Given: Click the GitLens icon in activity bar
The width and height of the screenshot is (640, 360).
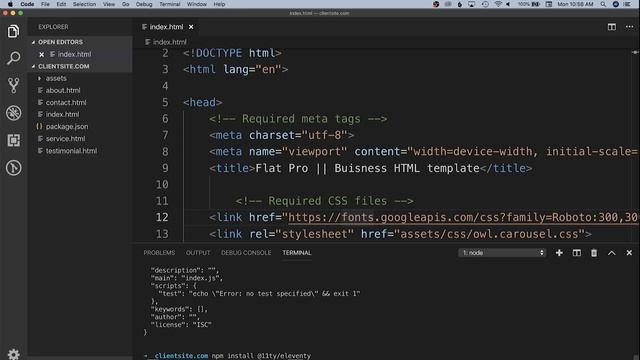Looking at the screenshot, I should coord(13,168).
